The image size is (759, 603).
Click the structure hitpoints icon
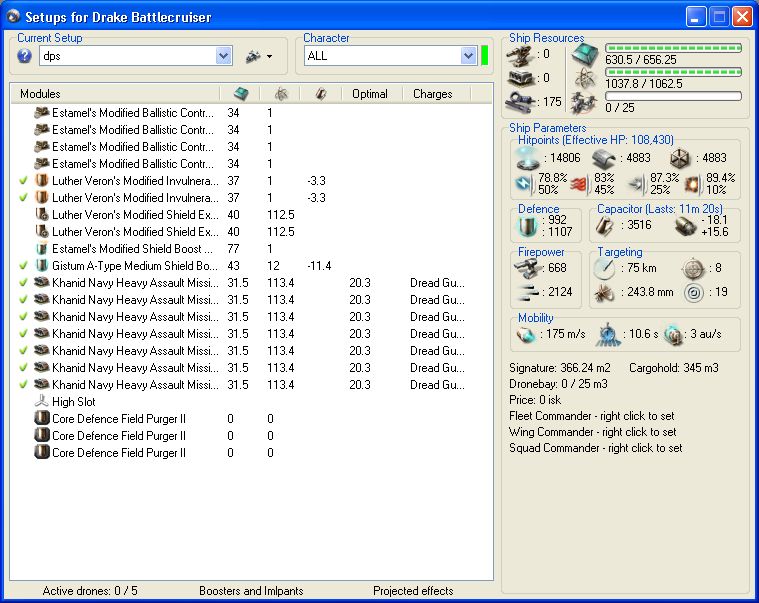click(x=679, y=158)
